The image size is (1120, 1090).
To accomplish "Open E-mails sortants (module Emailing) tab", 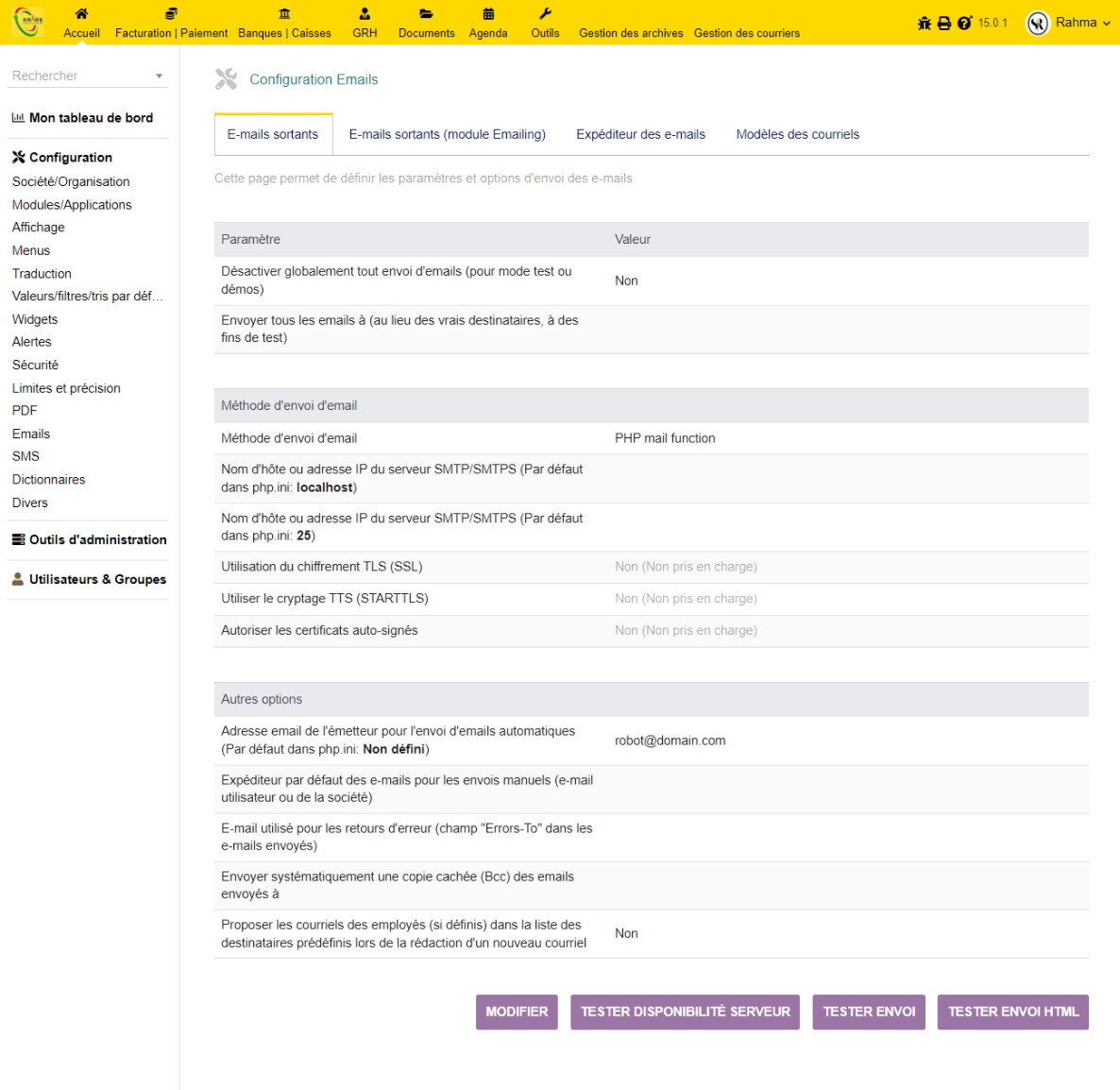I will (x=447, y=134).
